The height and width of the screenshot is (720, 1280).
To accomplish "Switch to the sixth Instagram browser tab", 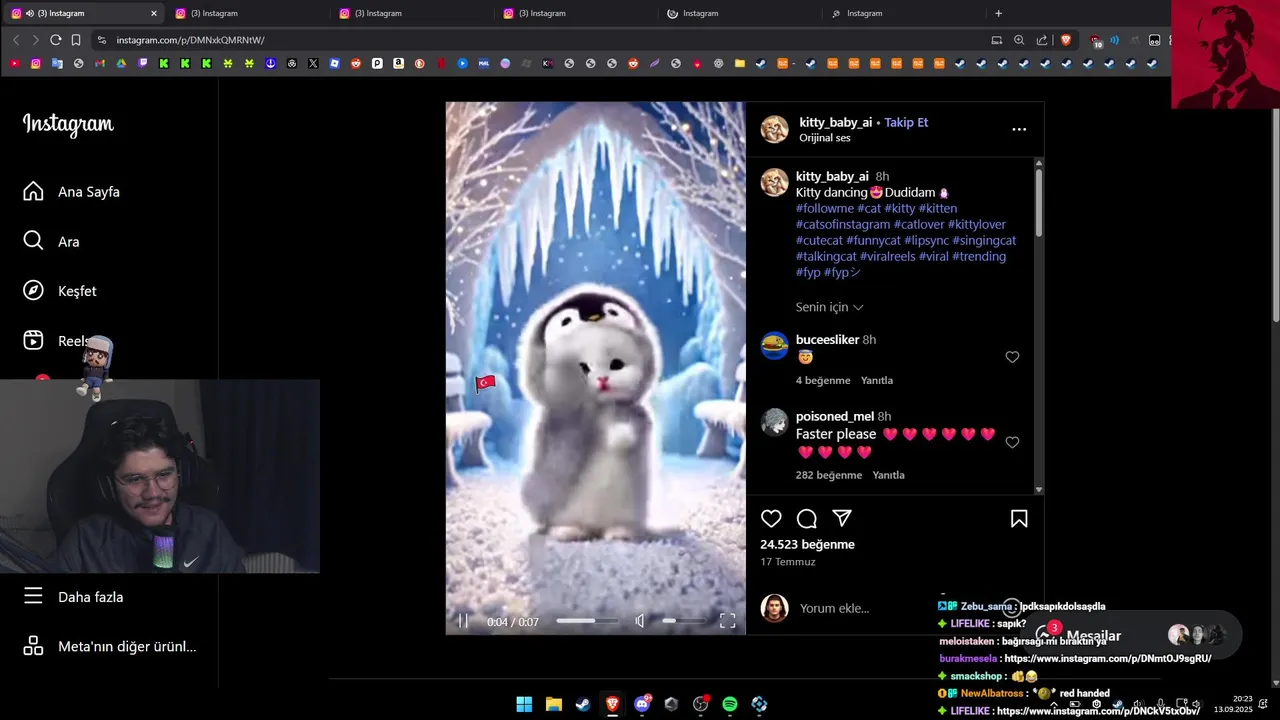I will [x=902, y=13].
